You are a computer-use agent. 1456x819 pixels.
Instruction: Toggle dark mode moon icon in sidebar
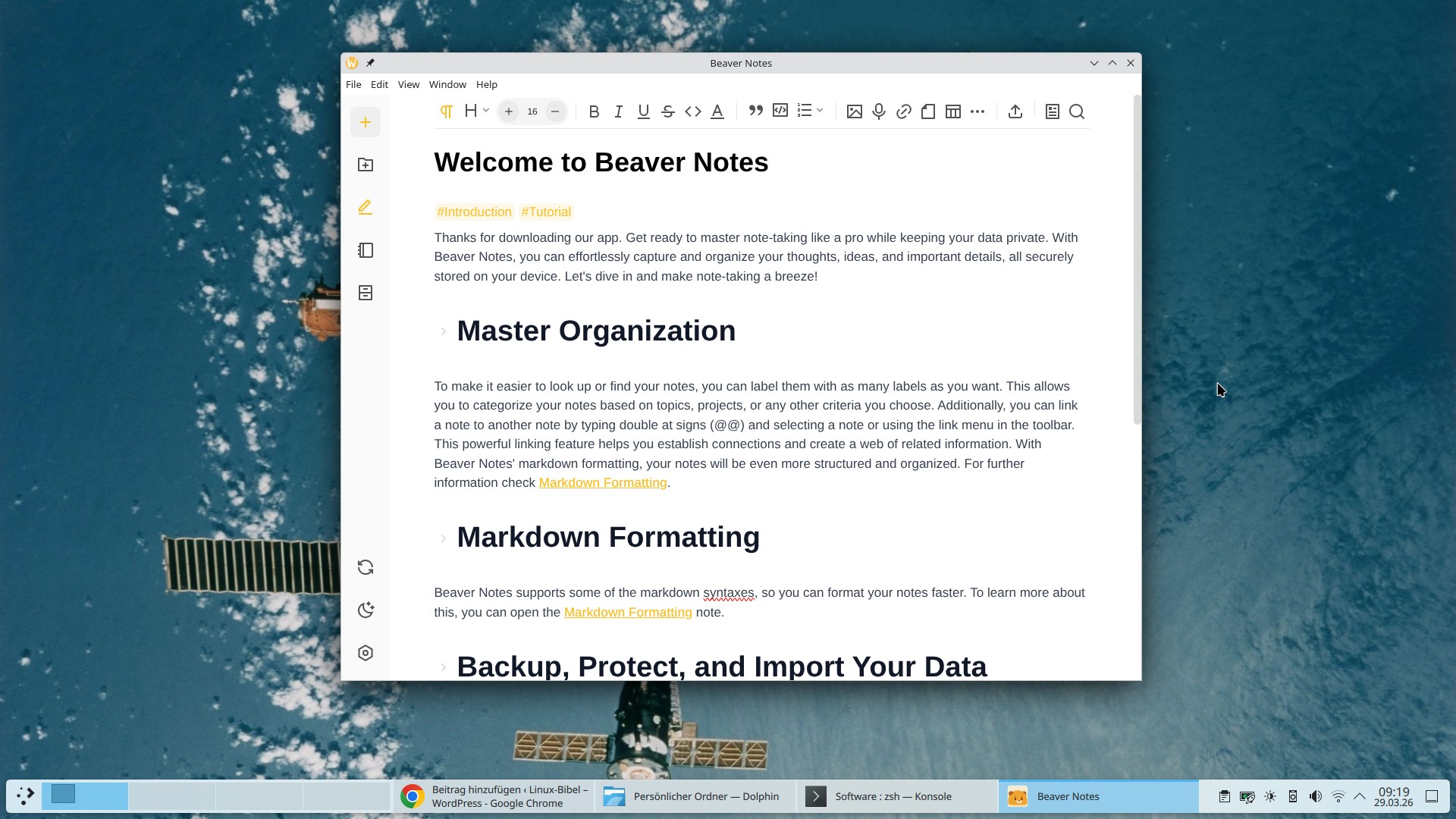tap(366, 610)
